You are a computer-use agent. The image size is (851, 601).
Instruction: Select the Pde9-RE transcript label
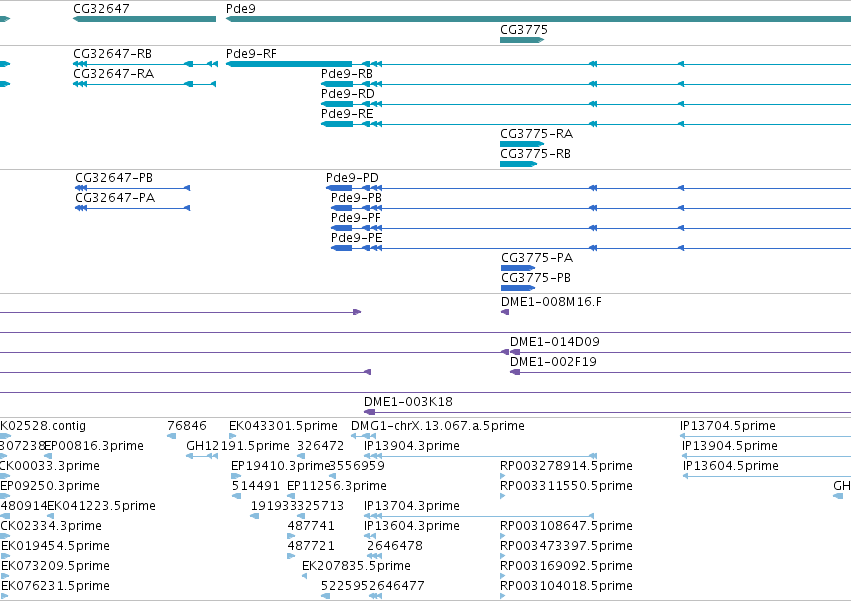click(x=347, y=114)
